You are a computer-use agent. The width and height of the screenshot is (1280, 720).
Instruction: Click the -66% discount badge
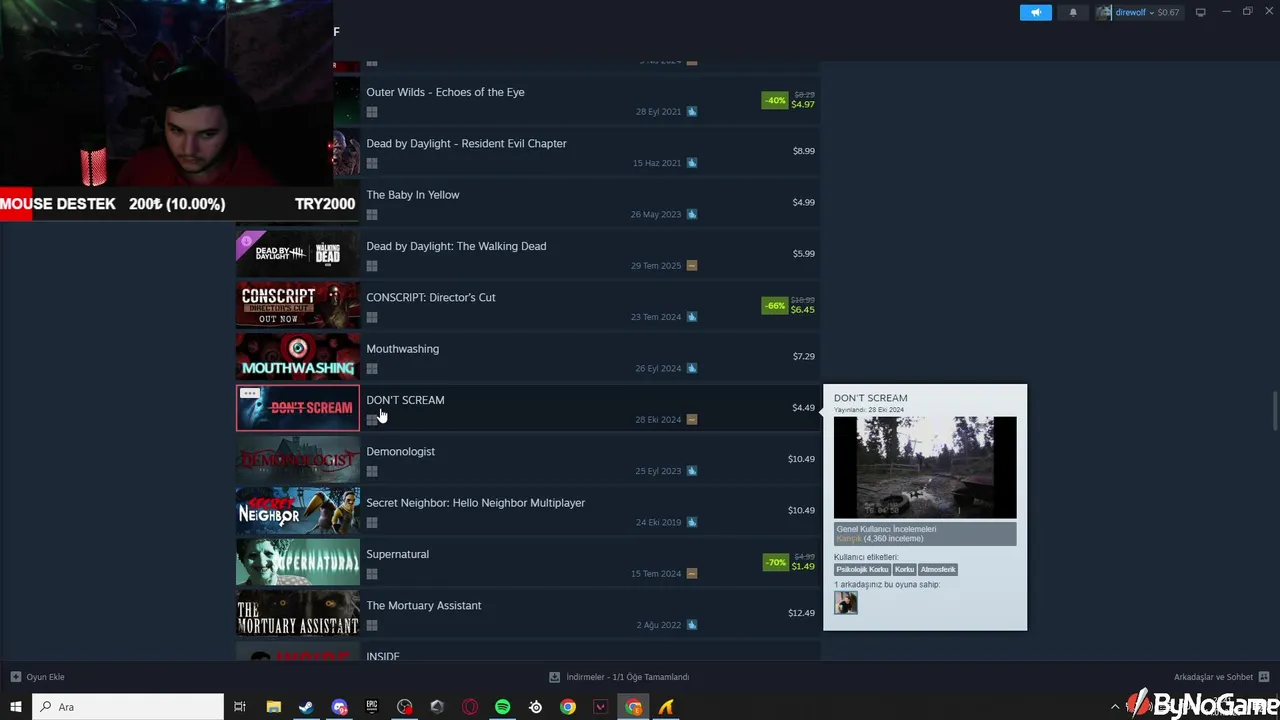pos(775,305)
